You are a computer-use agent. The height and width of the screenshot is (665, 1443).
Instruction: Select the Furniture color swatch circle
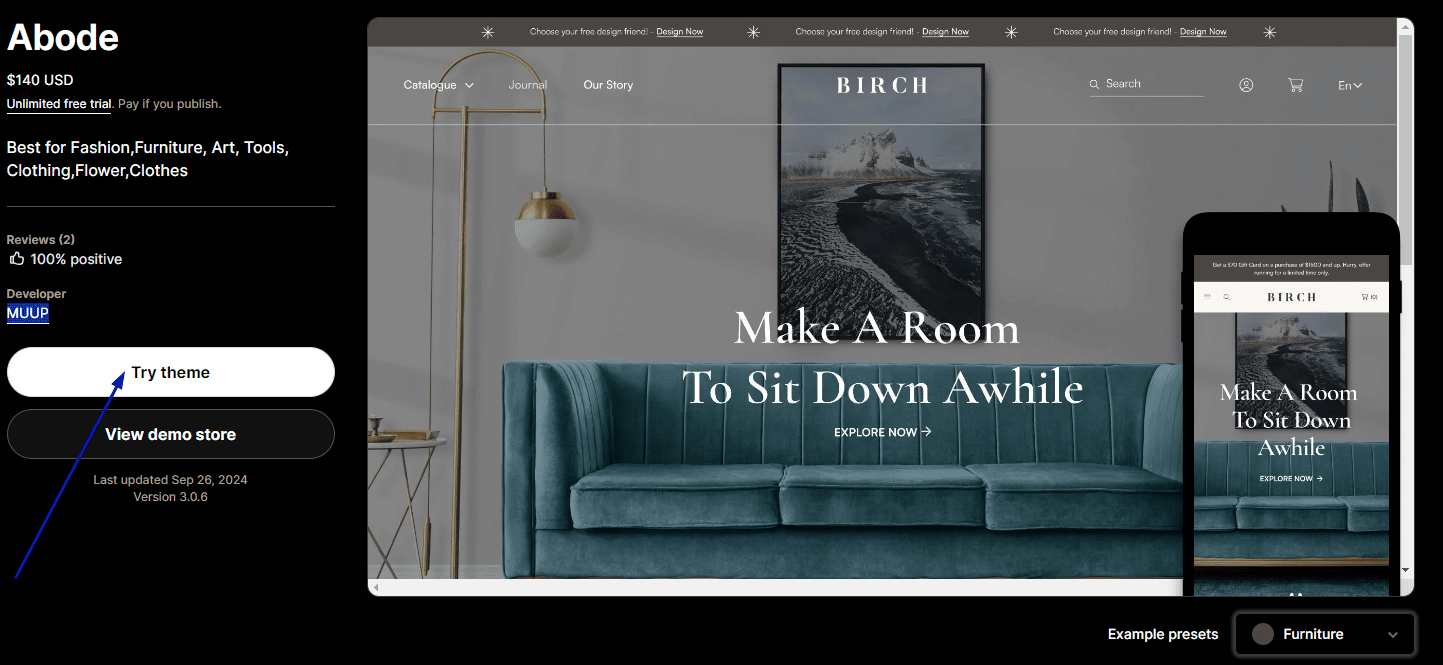(x=1263, y=634)
